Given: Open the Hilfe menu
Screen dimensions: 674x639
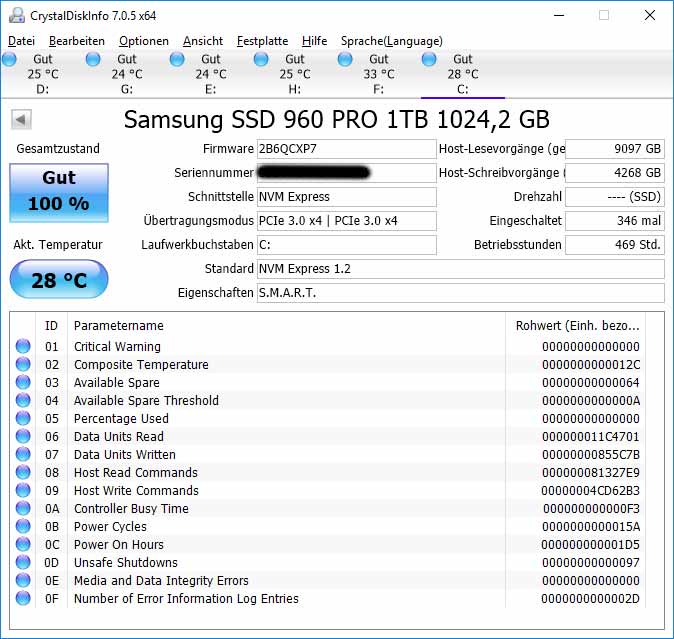Looking at the screenshot, I should point(315,41).
